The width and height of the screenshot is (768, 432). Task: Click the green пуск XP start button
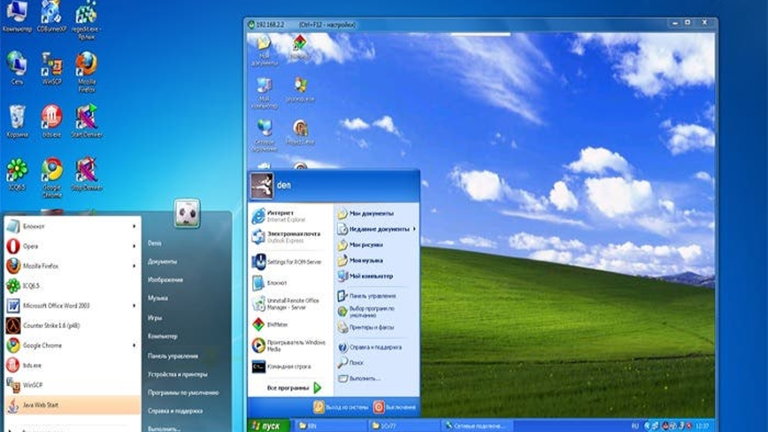[x=269, y=426]
